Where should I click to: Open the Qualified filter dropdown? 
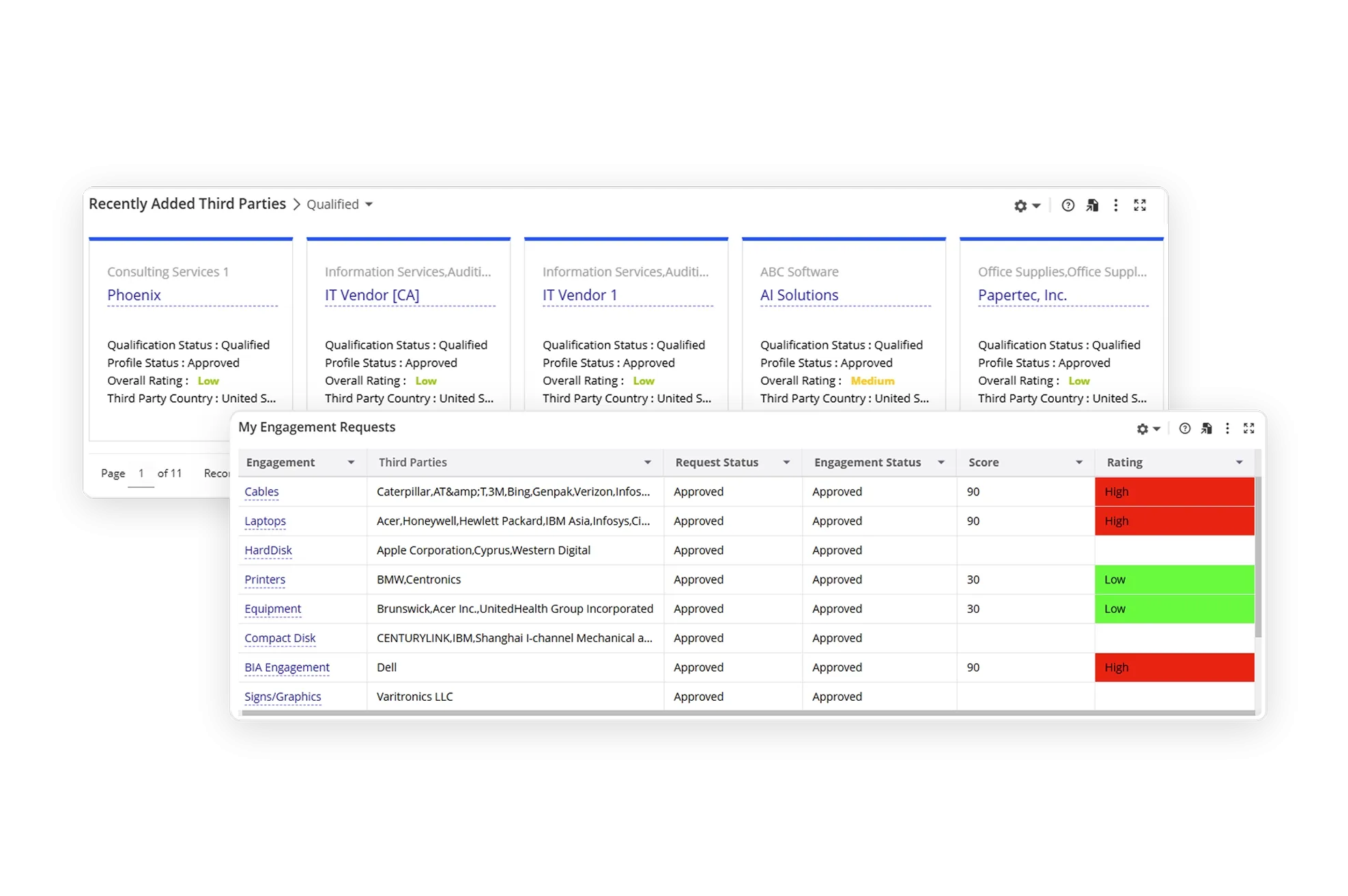[339, 204]
